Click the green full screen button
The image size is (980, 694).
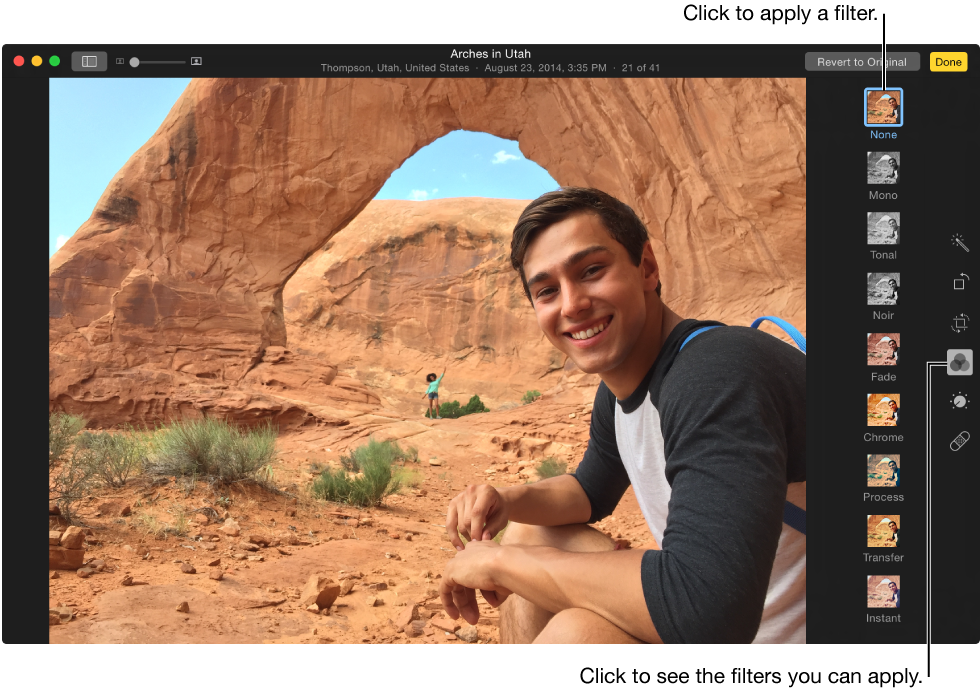pos(54,61)
